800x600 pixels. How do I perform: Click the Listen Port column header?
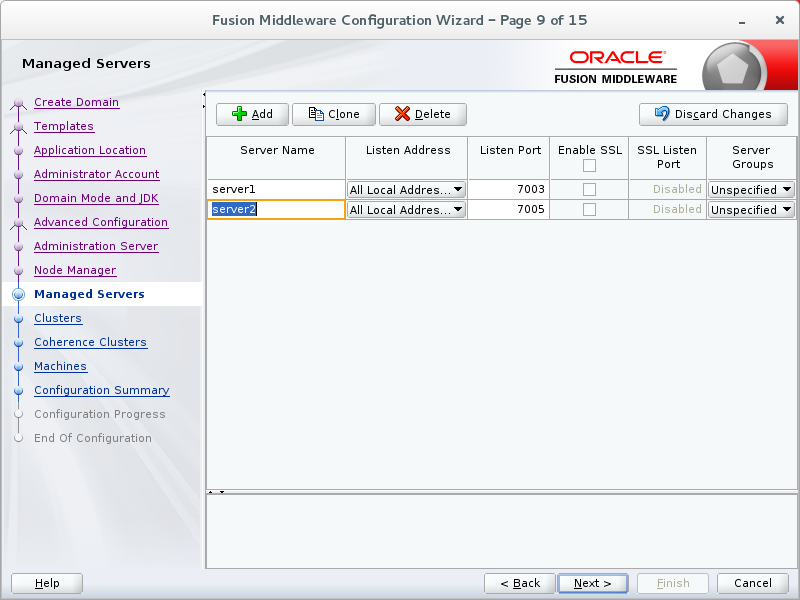(x=509, y=158)
